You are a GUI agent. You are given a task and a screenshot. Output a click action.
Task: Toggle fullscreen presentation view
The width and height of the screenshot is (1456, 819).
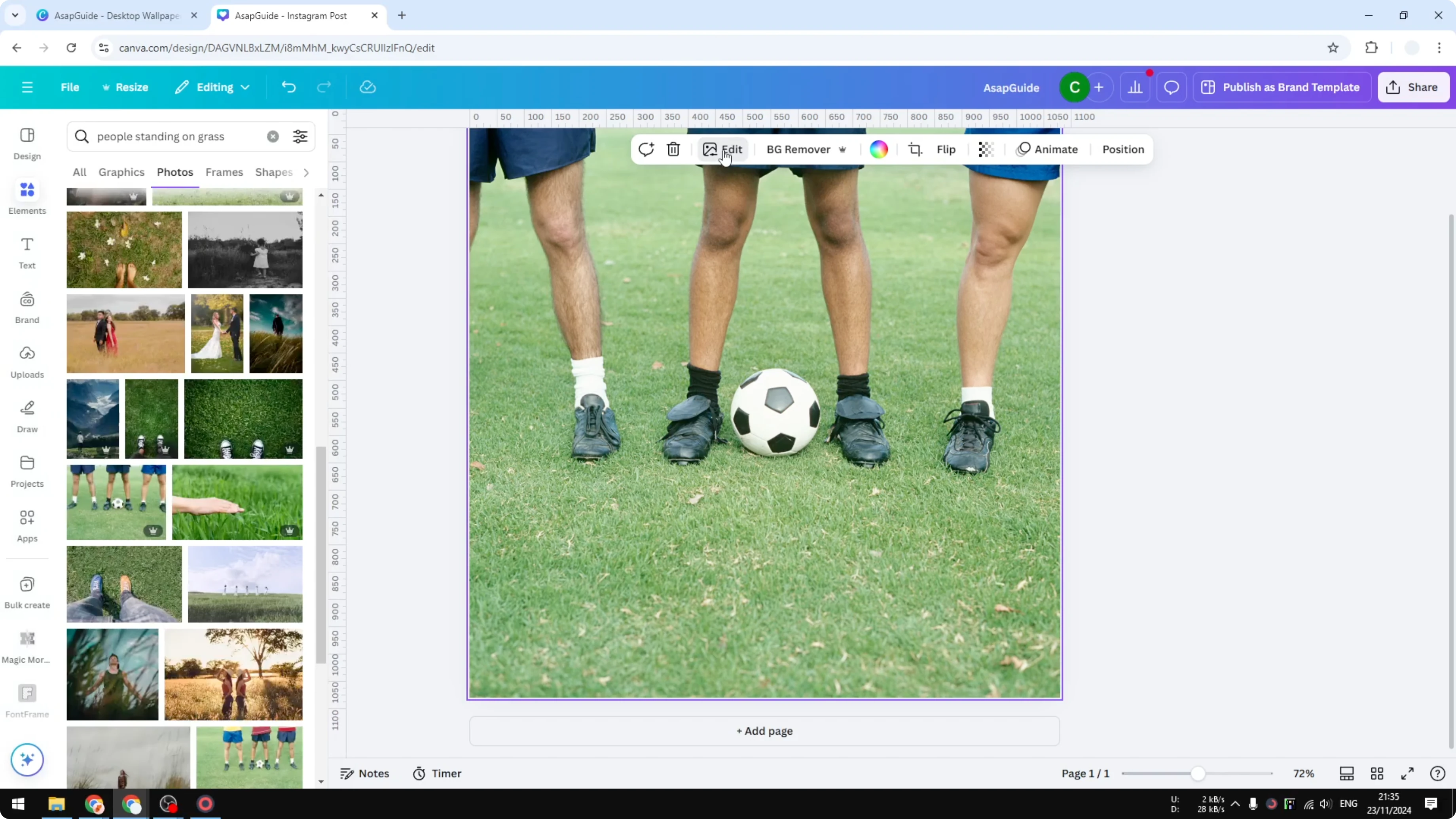coord(1407,773)
